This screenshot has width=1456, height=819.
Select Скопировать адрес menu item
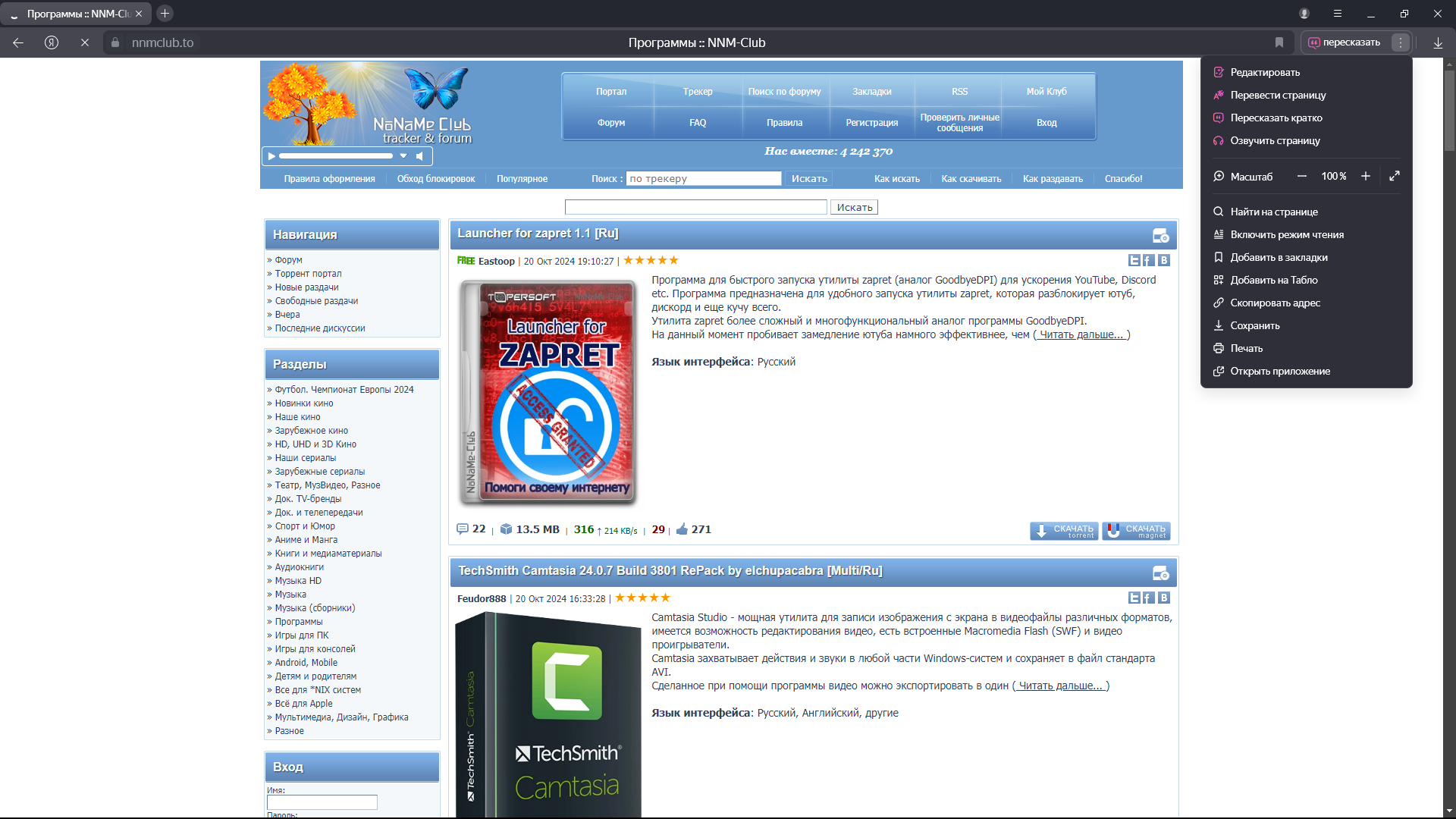1306,303
